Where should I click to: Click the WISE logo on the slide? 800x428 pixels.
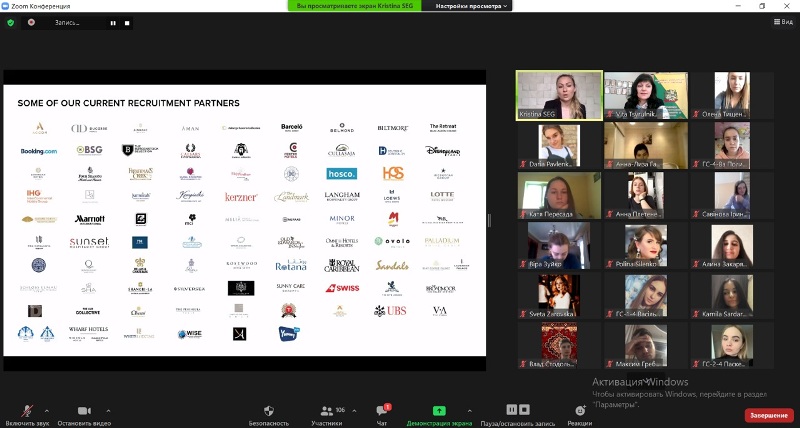point(190,334)
